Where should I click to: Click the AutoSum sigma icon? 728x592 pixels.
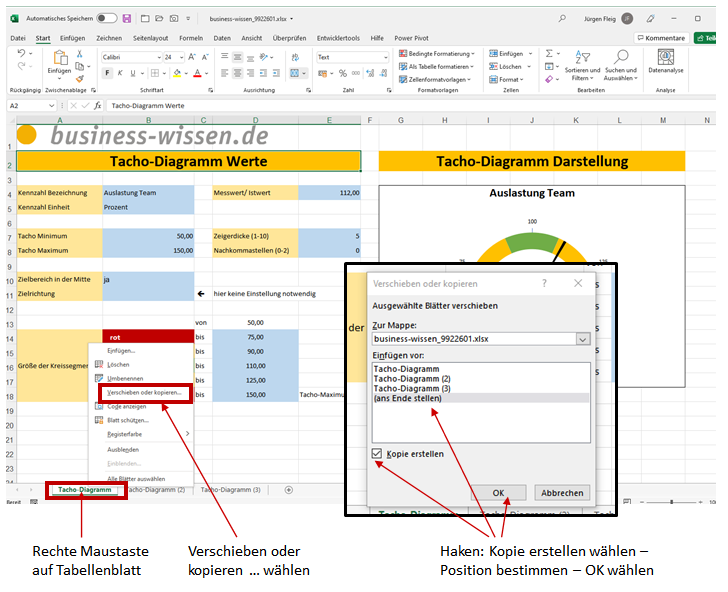pos(549,53)
